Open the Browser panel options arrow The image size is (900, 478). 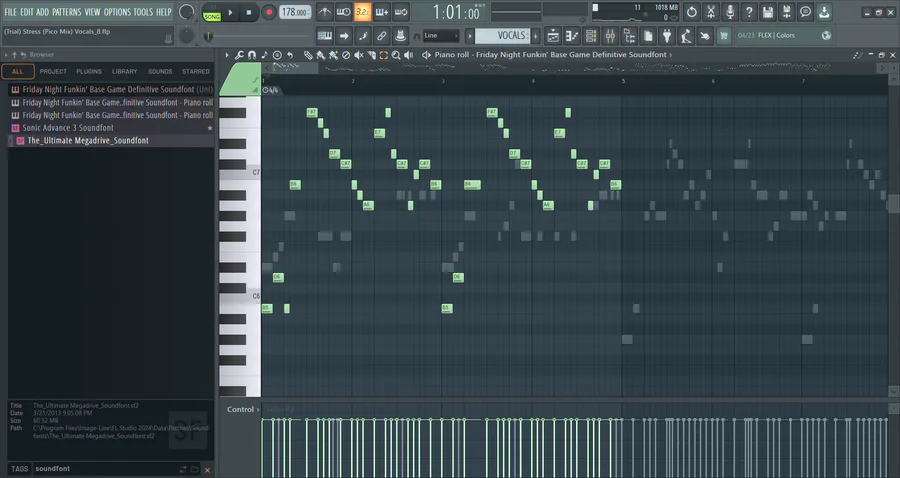coord(6,55)
